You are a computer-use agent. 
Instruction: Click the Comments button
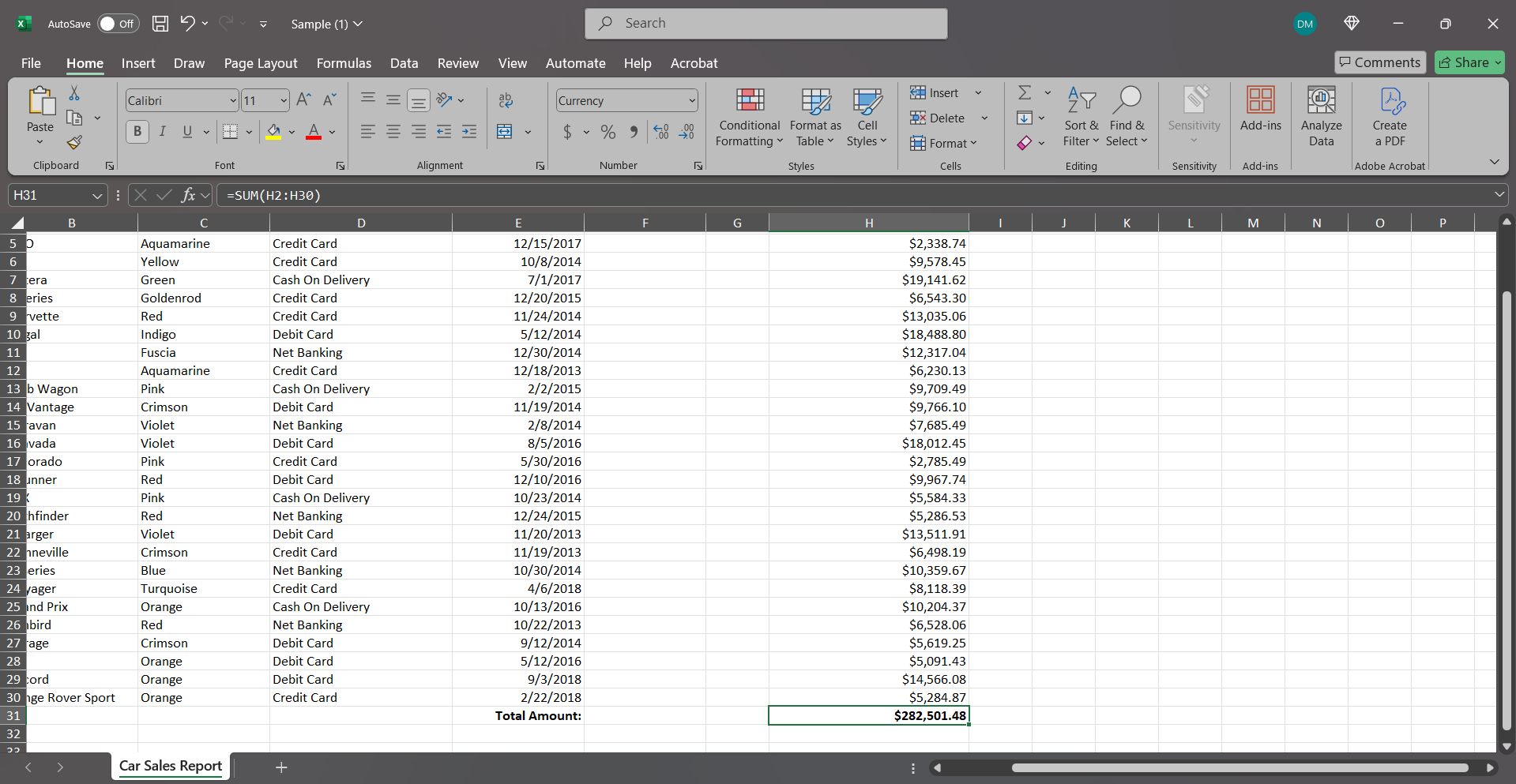tap(1379, 62)
